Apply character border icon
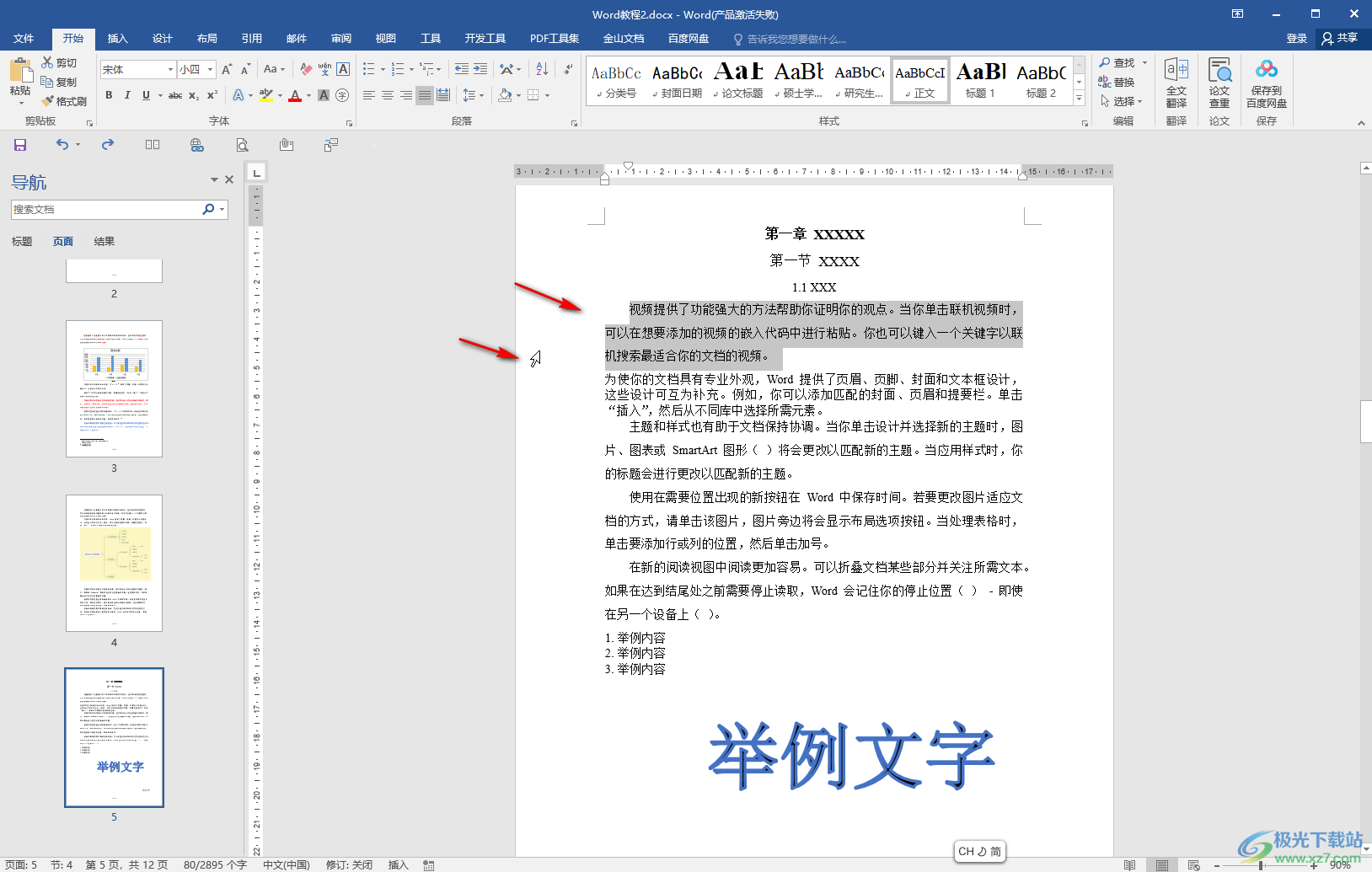The height and width of the screenshot is (872, 1372). [343, 69]
